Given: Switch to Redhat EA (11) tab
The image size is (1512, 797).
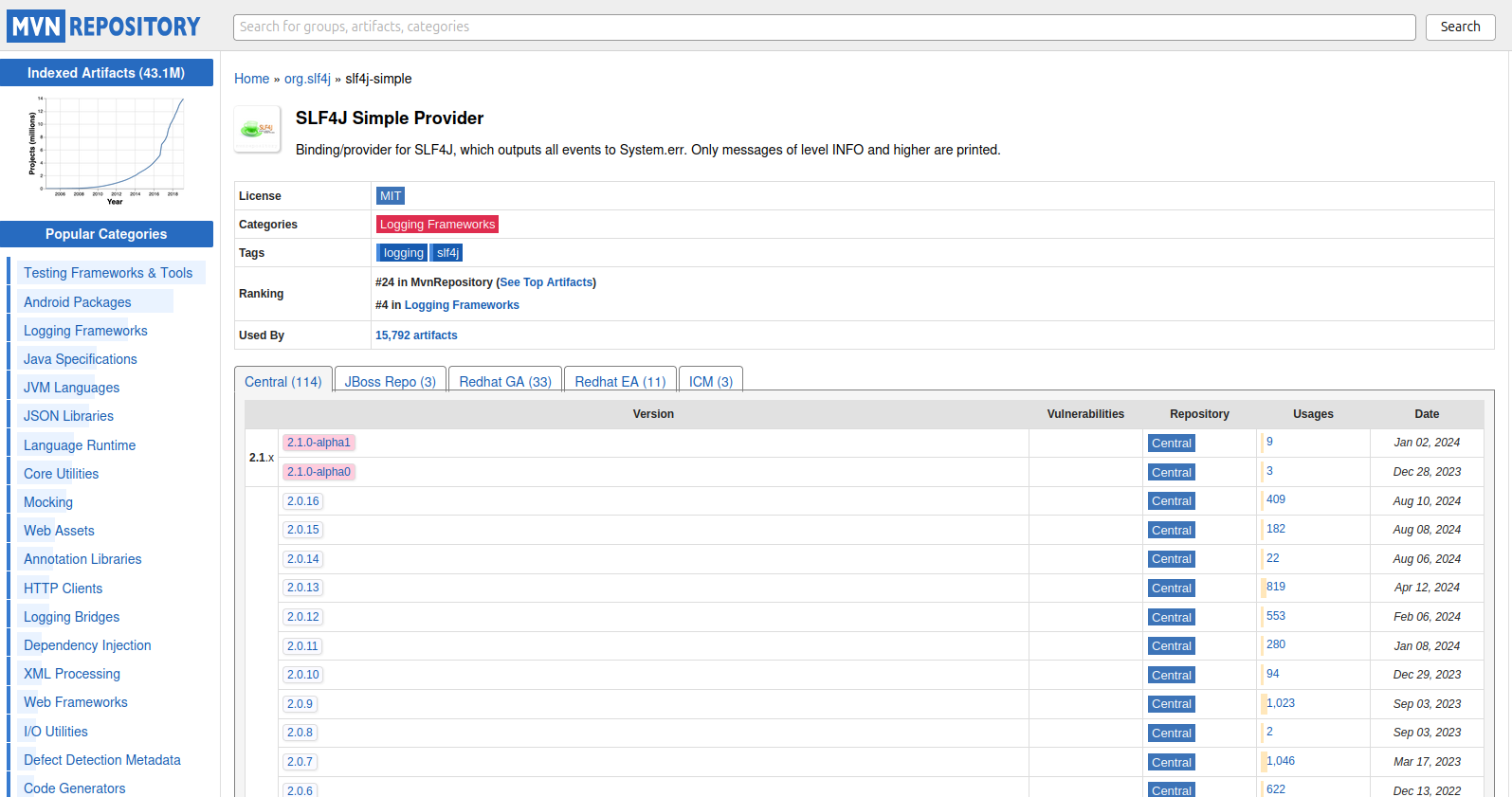Looking at the screenshot, I should [x=620, y=381].
